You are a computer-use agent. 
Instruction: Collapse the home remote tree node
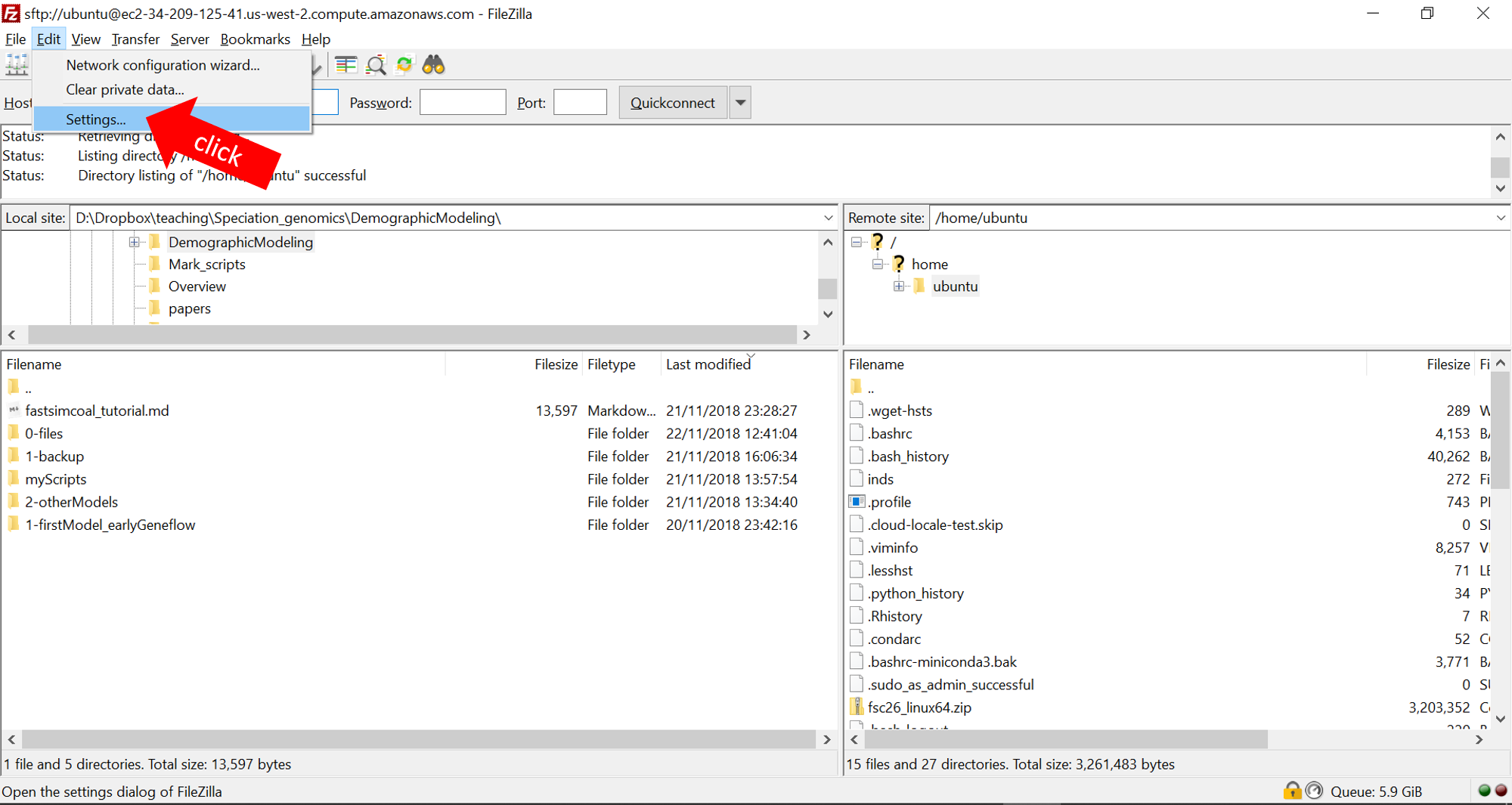[877, 264]
